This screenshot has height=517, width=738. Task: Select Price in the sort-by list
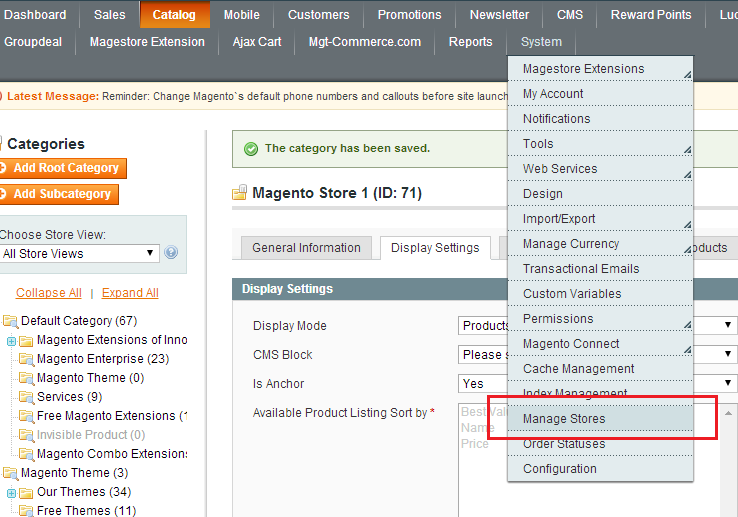474,444
